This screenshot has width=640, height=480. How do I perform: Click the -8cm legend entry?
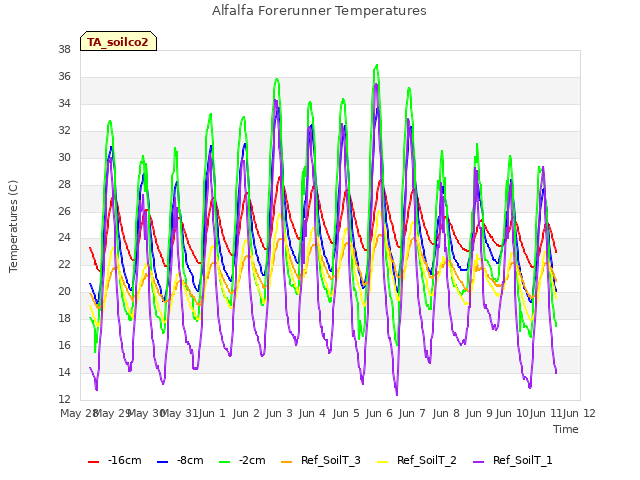[180, 460]
